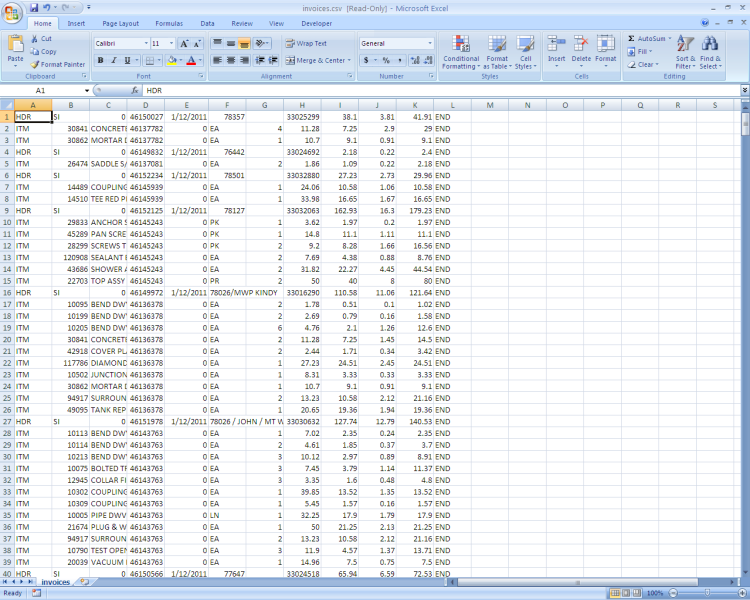Switch to the Data tab
The image size is (750, 600).
[x=207, y=23]
